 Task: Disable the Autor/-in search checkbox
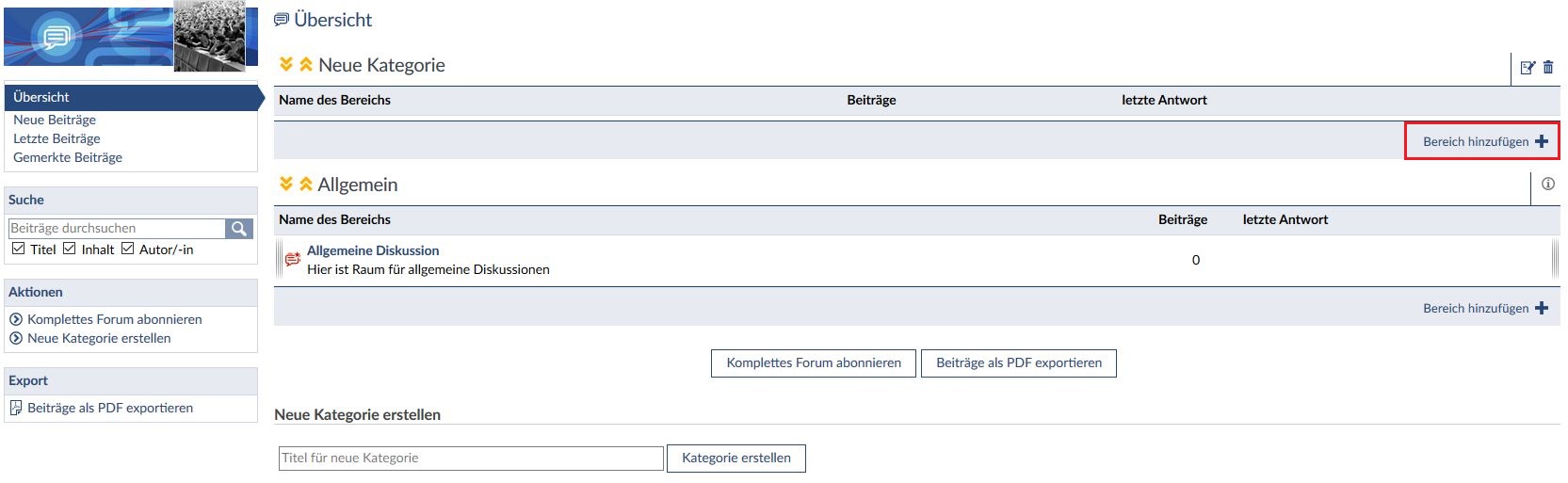(x=128, y=249)
